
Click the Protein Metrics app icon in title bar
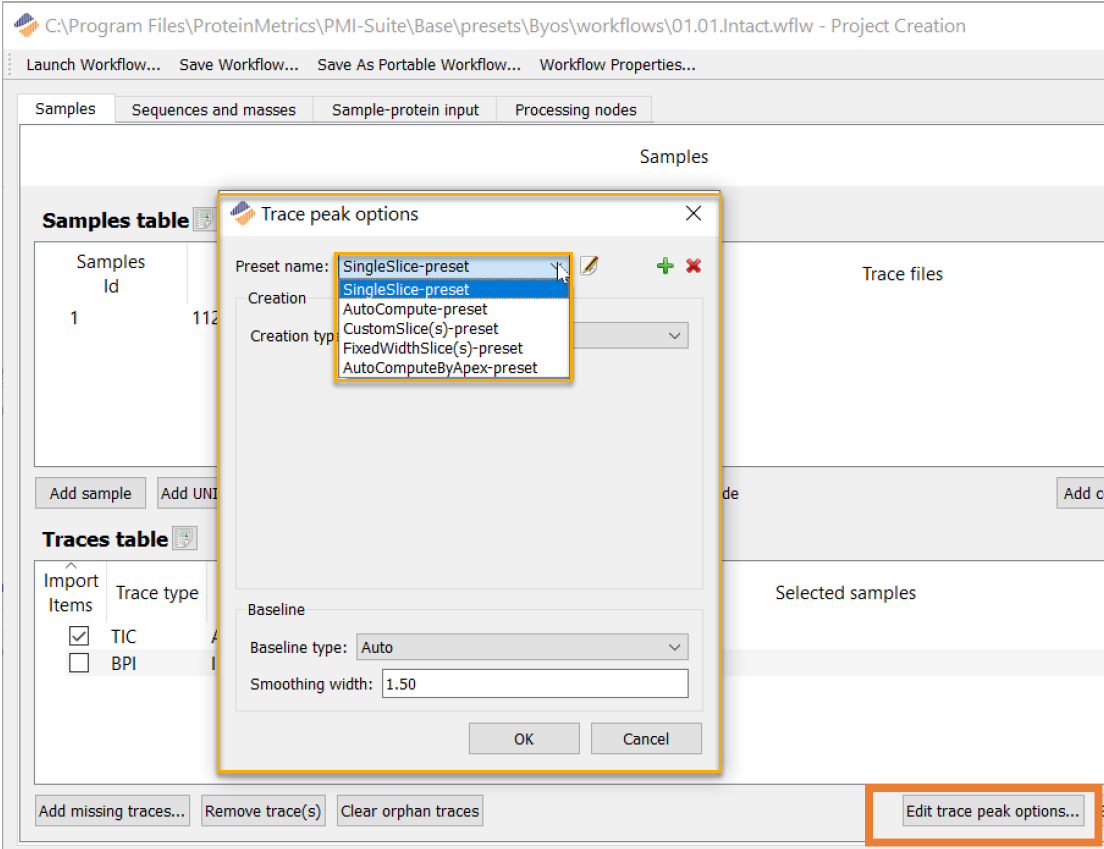click(x=26, y=25)
